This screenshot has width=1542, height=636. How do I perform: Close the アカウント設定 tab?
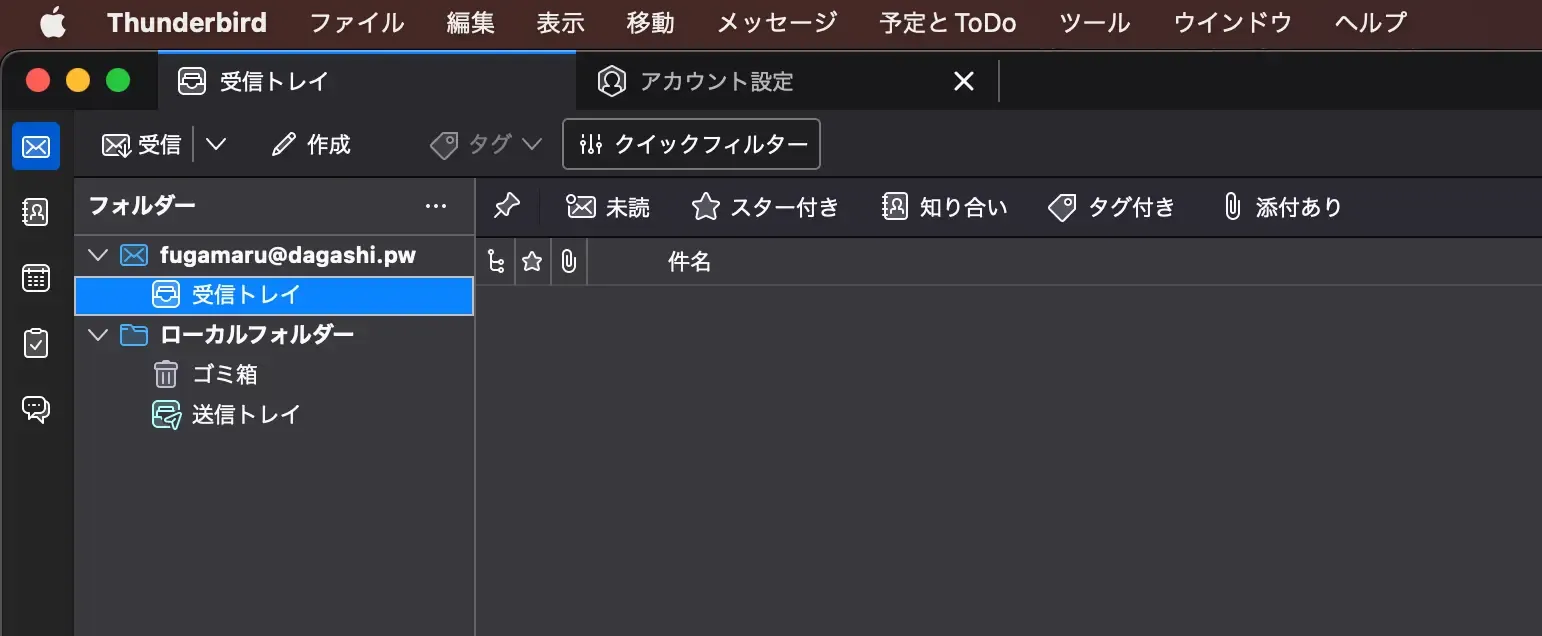[964, 81]
